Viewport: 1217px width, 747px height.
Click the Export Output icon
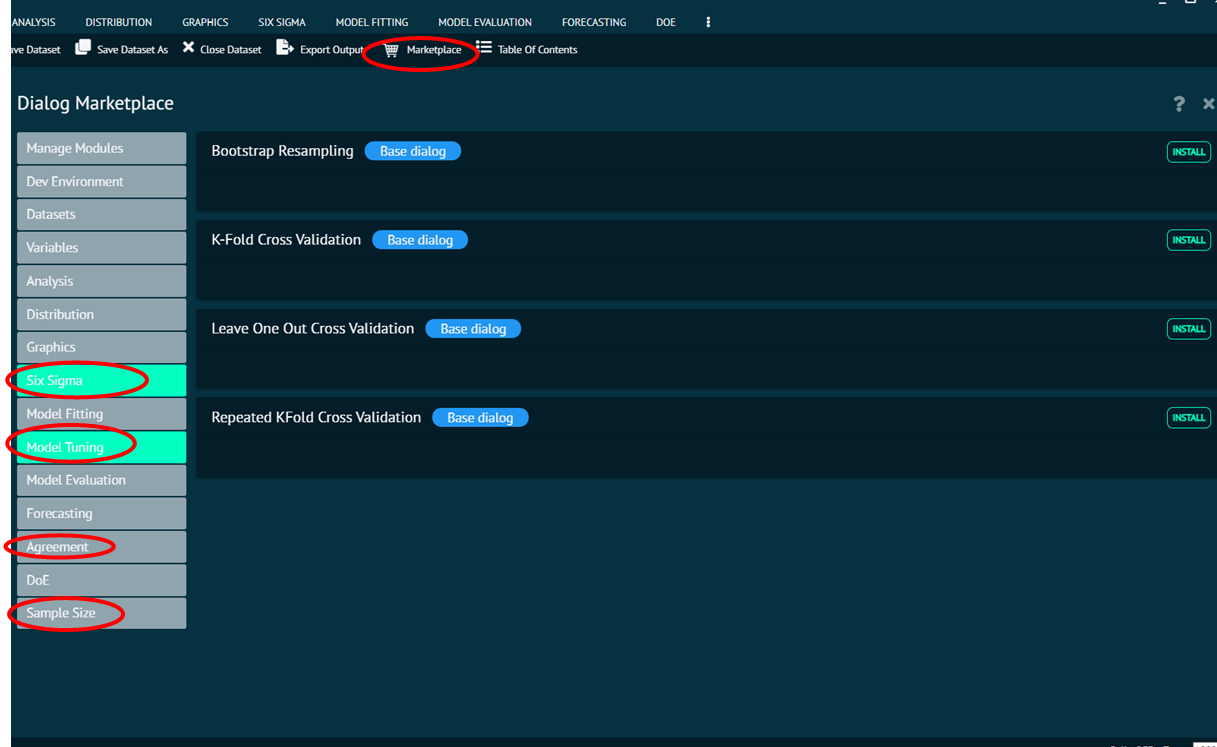coord(284,48)
